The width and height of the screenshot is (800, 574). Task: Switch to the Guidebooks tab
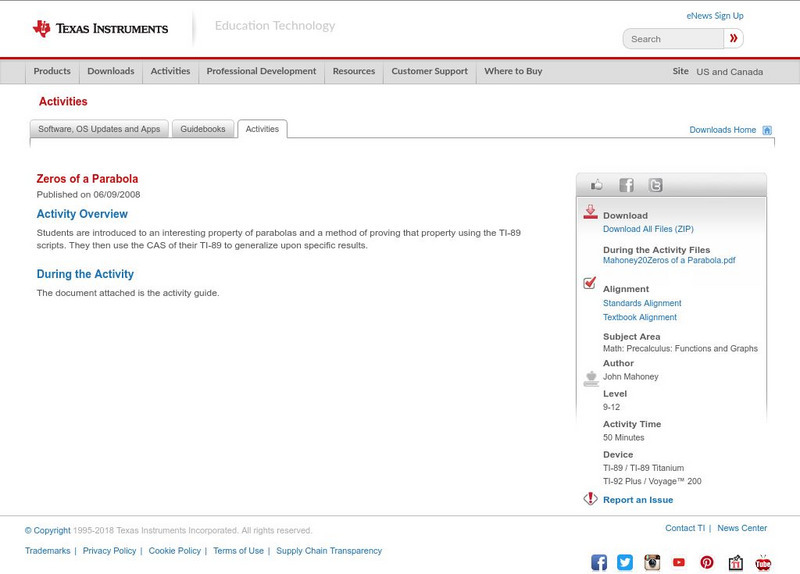pyautogui.click(x=203, y=129)
